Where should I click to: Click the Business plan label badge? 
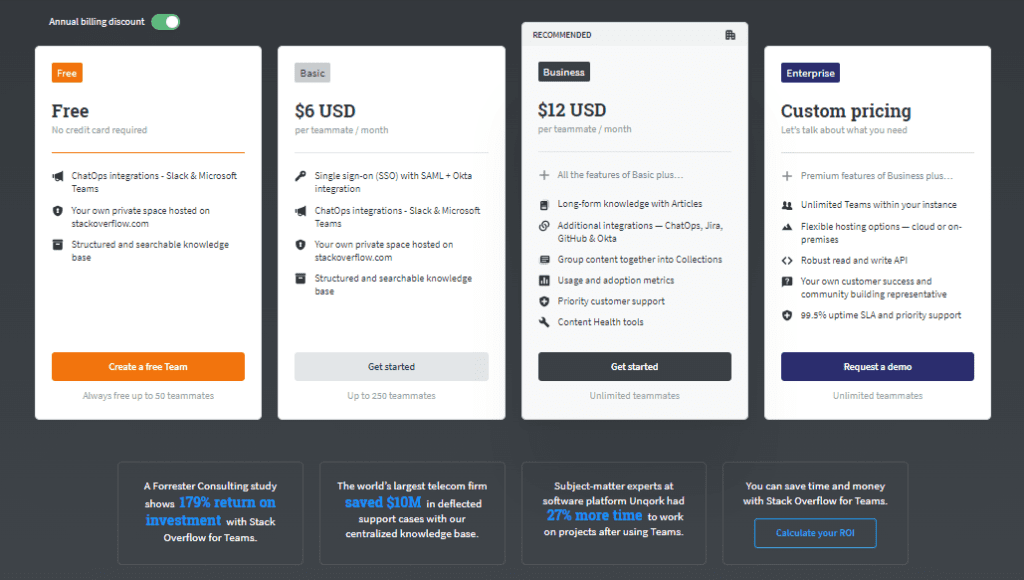click(x=564, y=72)
